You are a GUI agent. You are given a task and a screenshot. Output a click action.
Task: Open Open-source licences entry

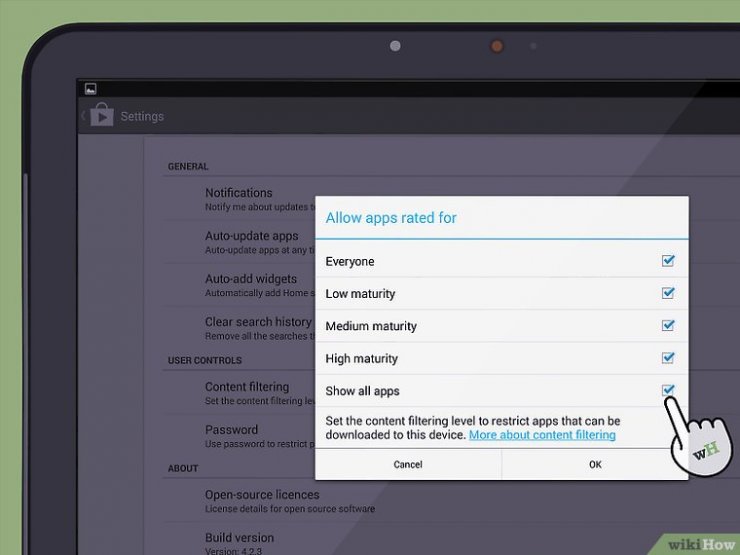coord(290,501)
